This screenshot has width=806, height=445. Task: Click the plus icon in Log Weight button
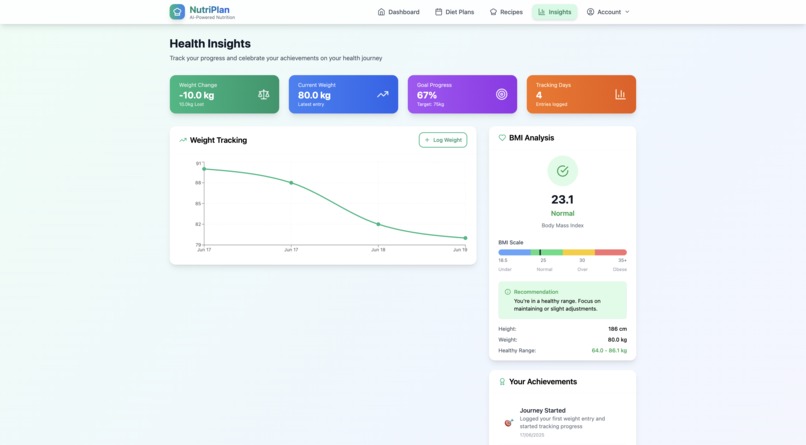pyautogui.click(x=427, y=140)
